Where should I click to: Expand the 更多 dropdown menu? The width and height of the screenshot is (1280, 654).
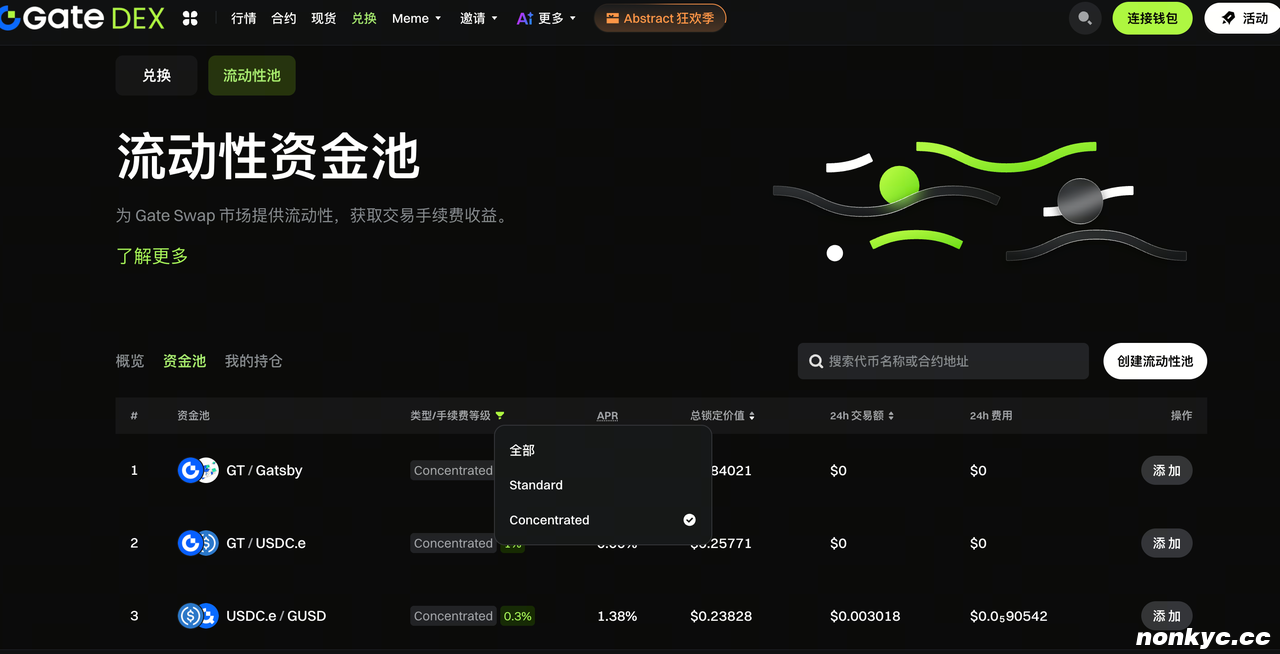click(x=558, y=18)
